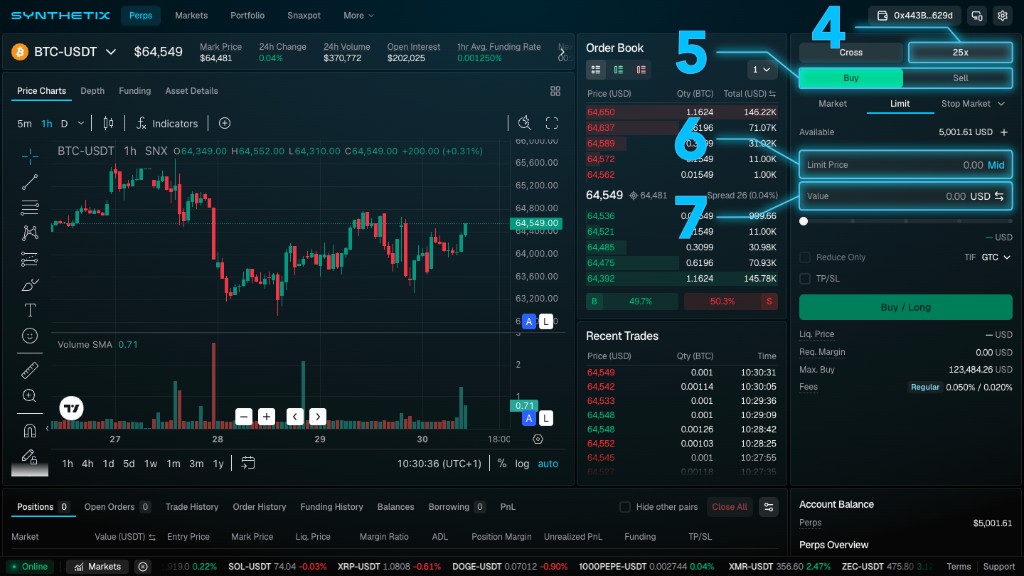Enter fullscreen chart mode
Screen dimensions: 1024x576
(552, 123)
